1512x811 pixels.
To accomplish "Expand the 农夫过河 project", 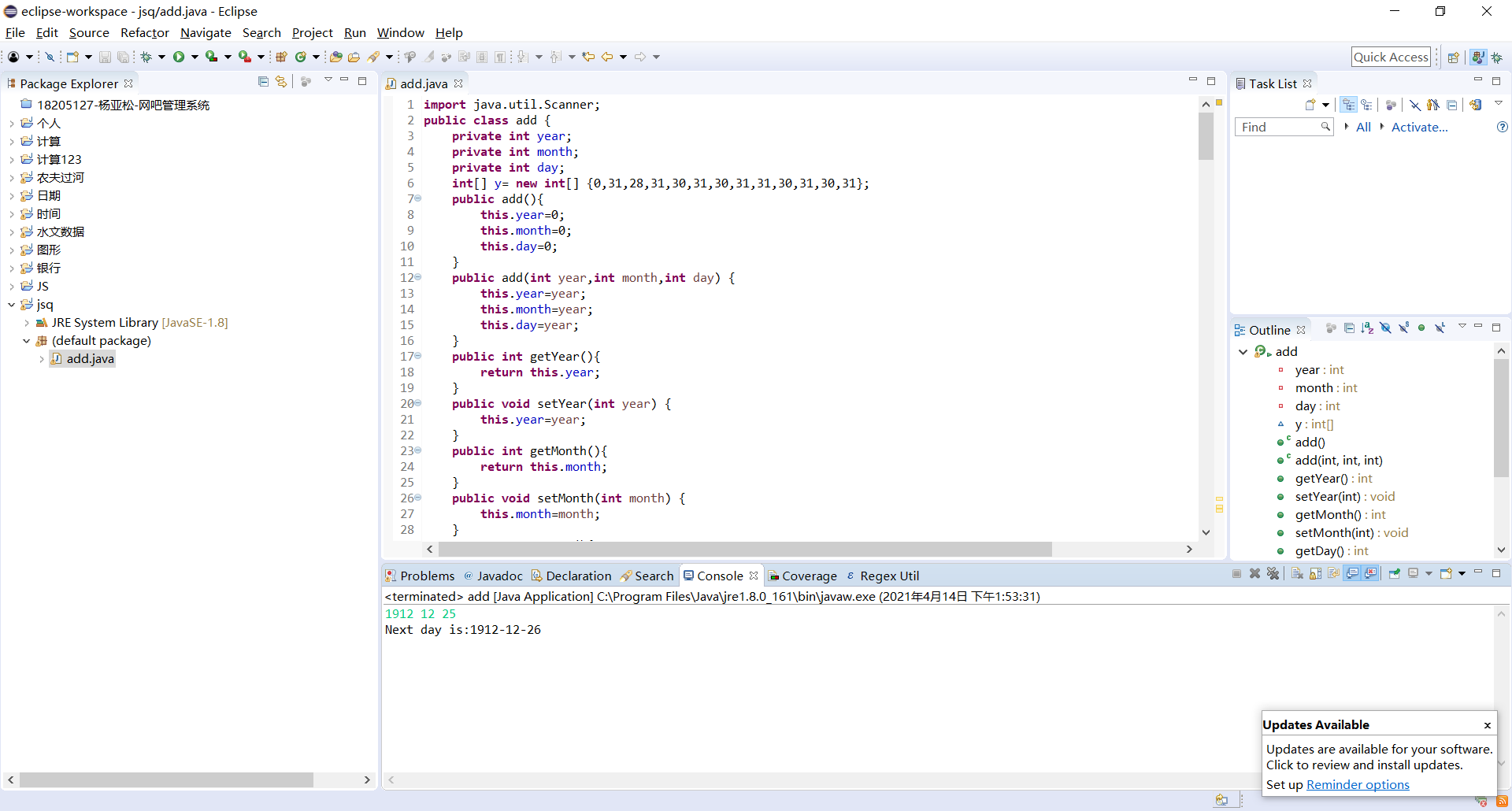I will click(x=11, y=178).
